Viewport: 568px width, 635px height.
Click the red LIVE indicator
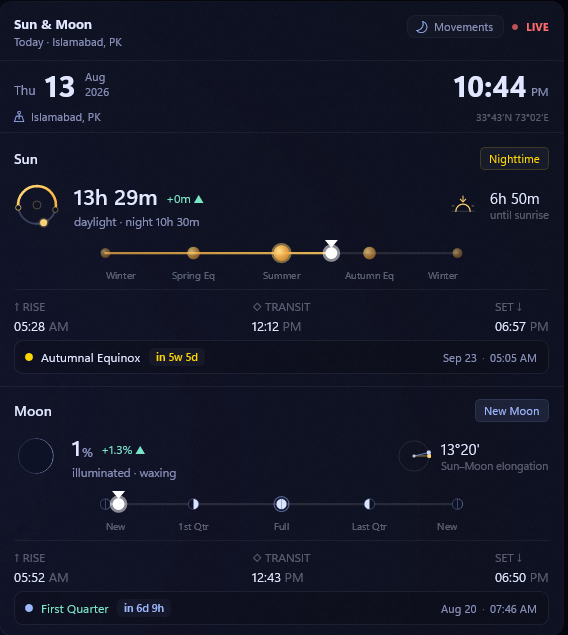point(530,27)
